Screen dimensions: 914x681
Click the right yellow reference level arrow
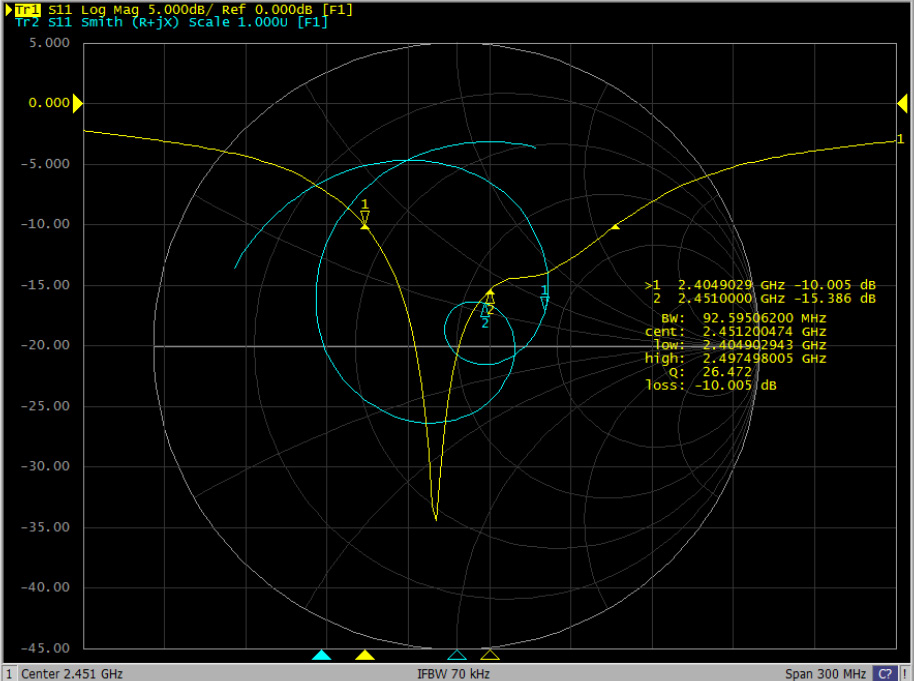903,103
